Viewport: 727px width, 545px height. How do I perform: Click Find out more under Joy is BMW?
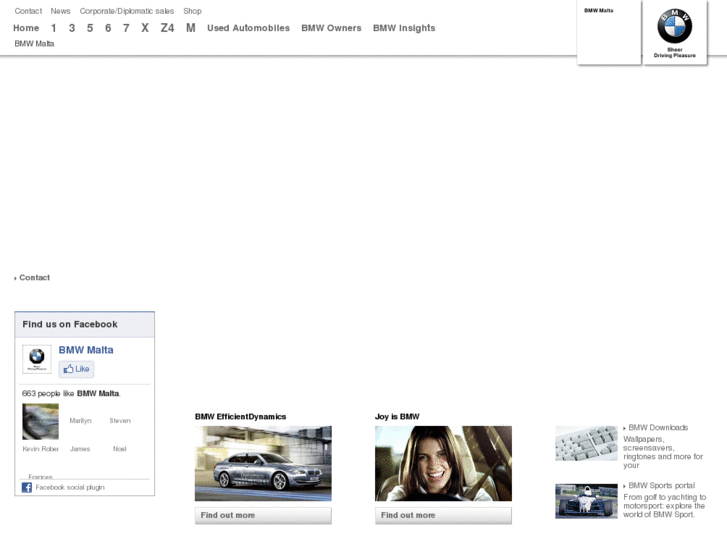pyautogui.click(x=443, y=515)
